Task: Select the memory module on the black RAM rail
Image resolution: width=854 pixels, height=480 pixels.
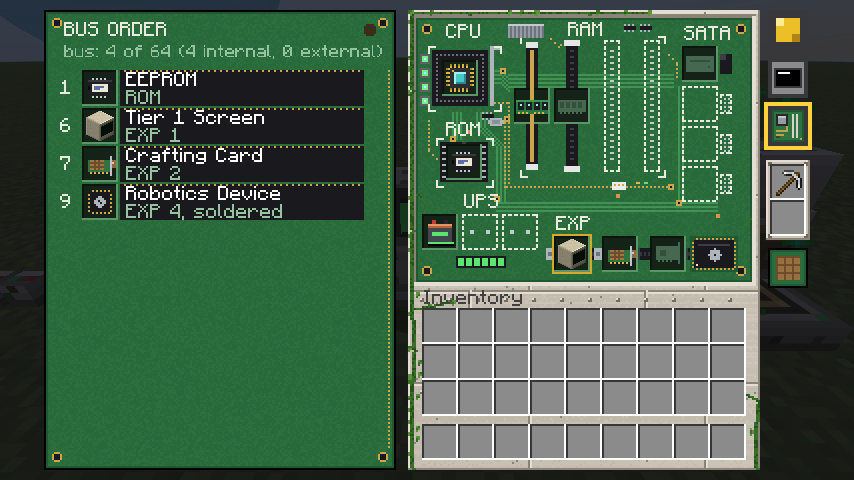Action: point(571,106)
